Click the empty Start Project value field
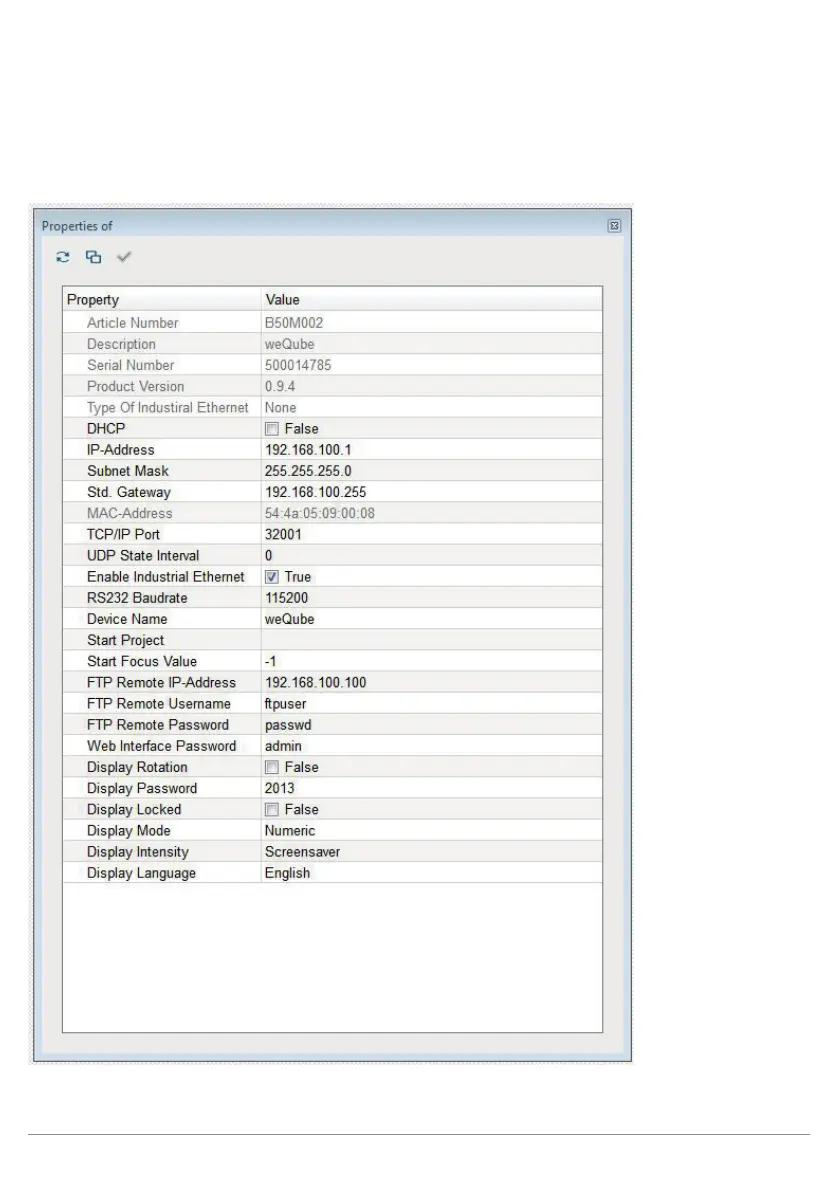Screen dimensions: 839x1191 [x=430, y=640]
